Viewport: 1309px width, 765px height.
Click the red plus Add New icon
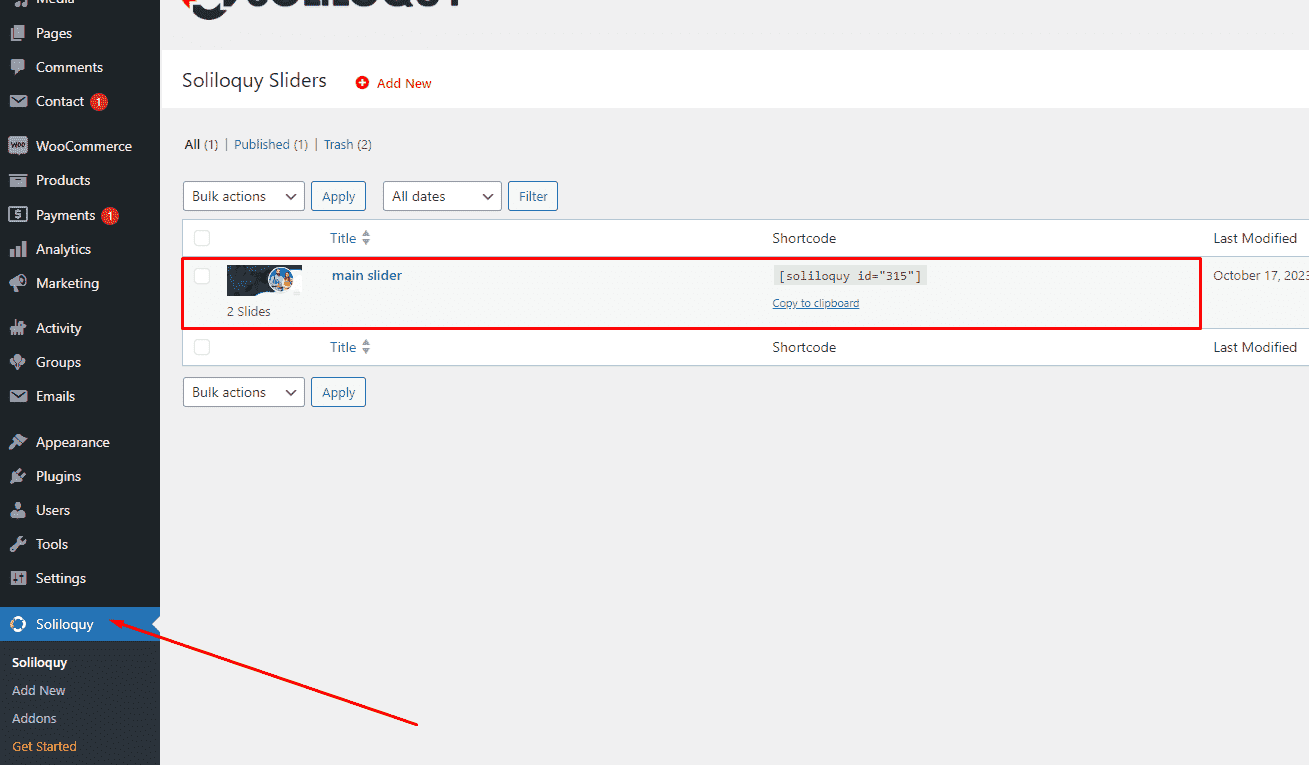tap(362, 83)
